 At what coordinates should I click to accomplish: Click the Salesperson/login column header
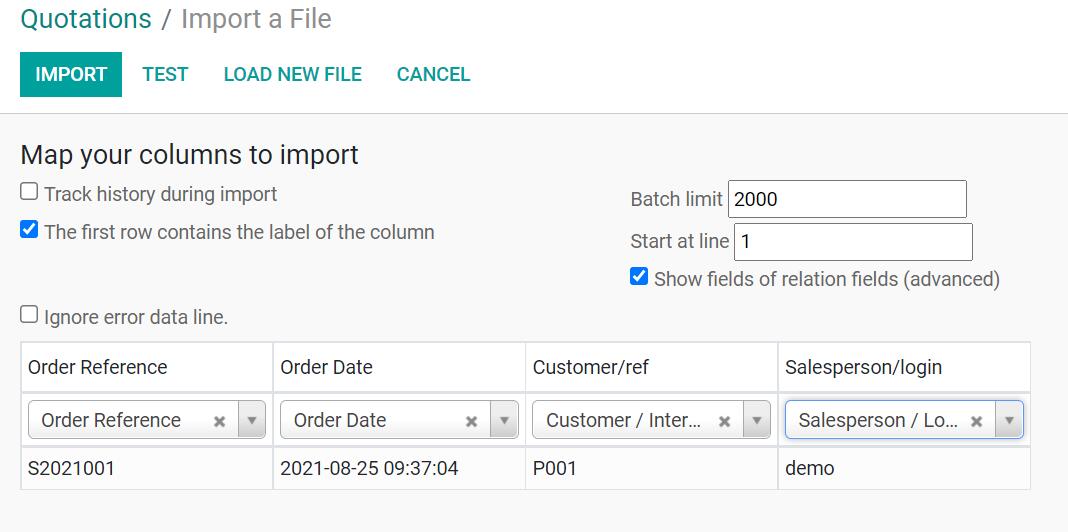(x=904, y=367)
